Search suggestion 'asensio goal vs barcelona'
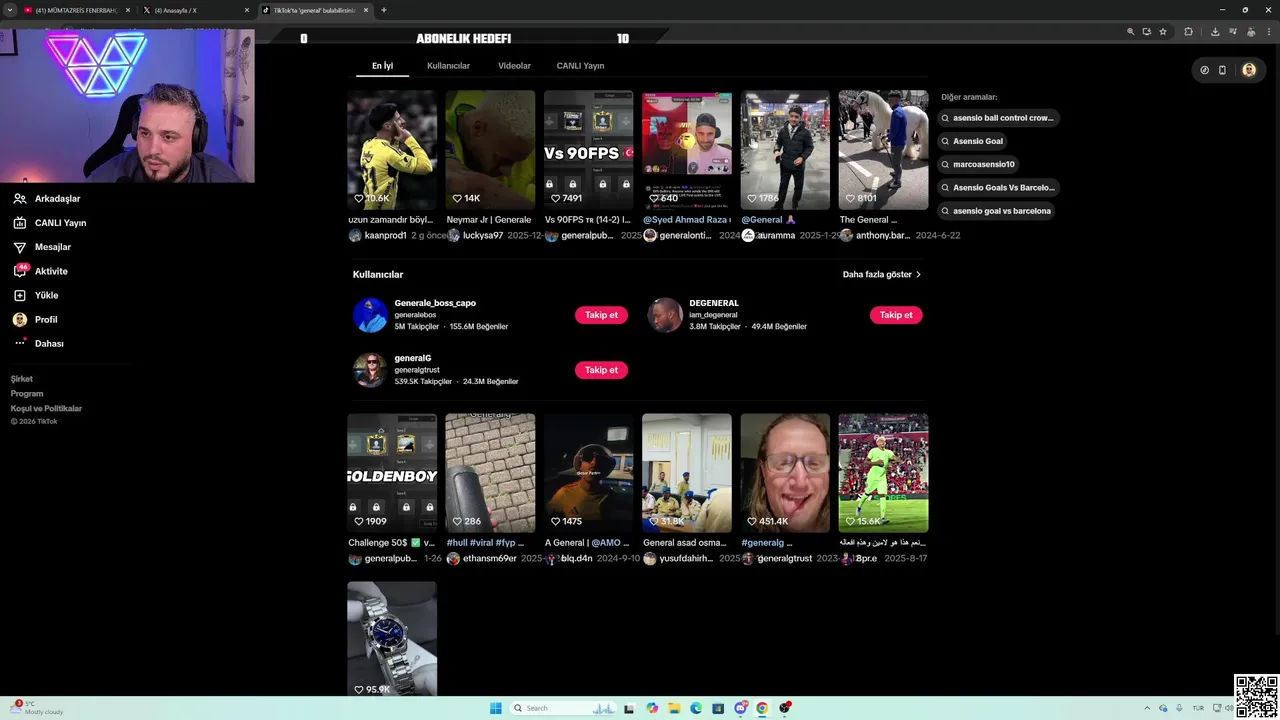 [996, 211]
